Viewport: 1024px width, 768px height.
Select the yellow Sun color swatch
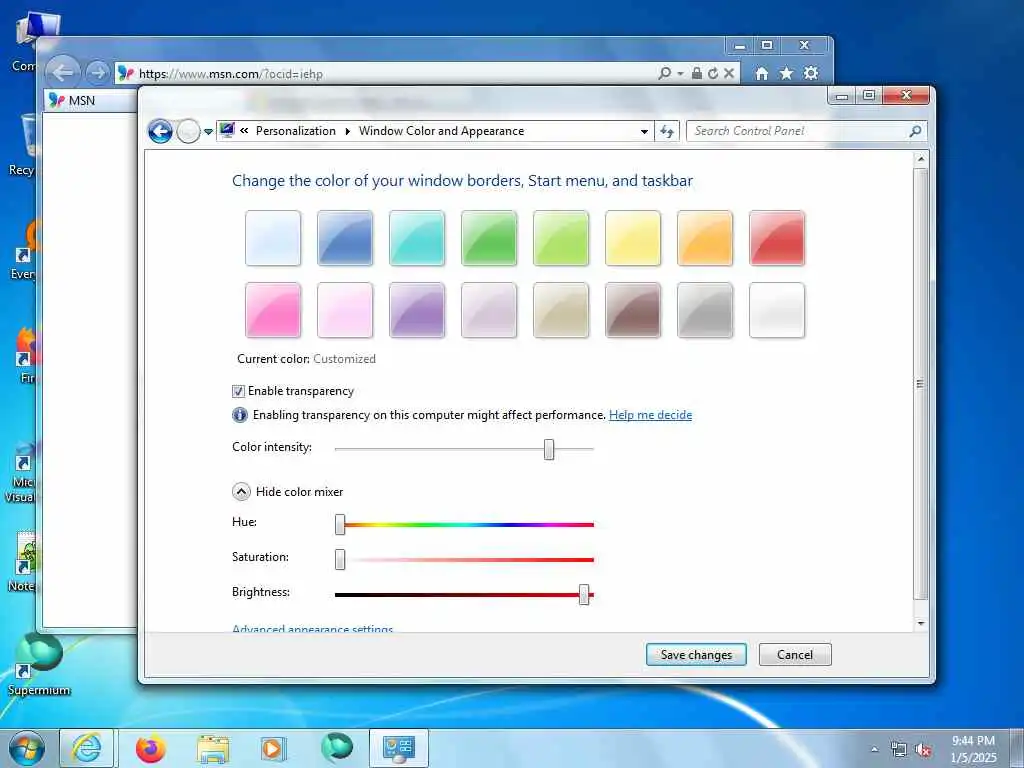(x=633, y=238)
